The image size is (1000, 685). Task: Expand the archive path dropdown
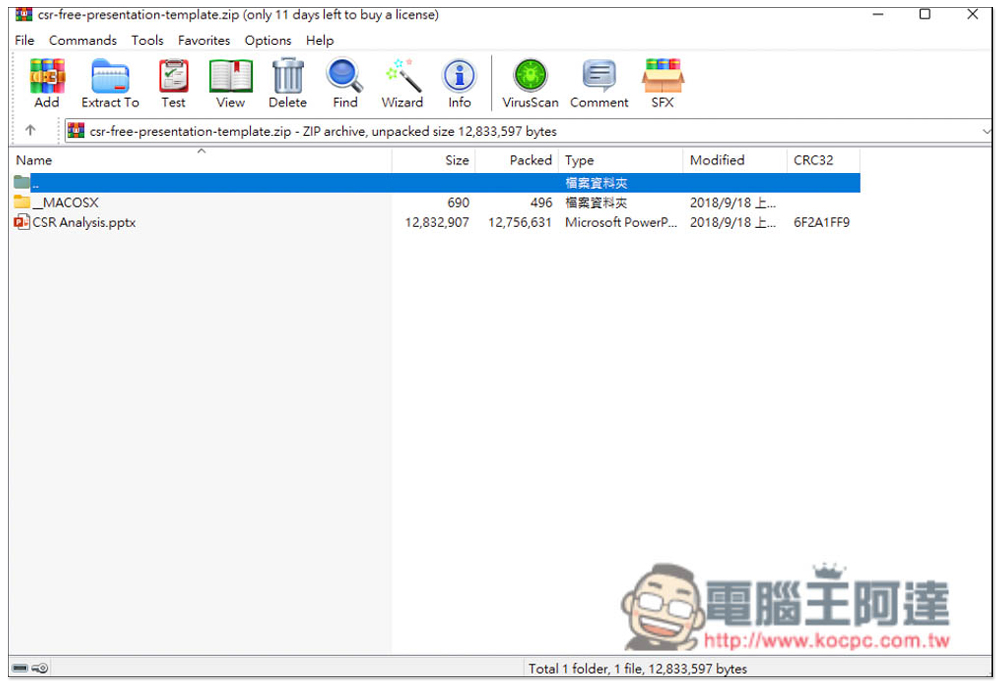point(987,131)
